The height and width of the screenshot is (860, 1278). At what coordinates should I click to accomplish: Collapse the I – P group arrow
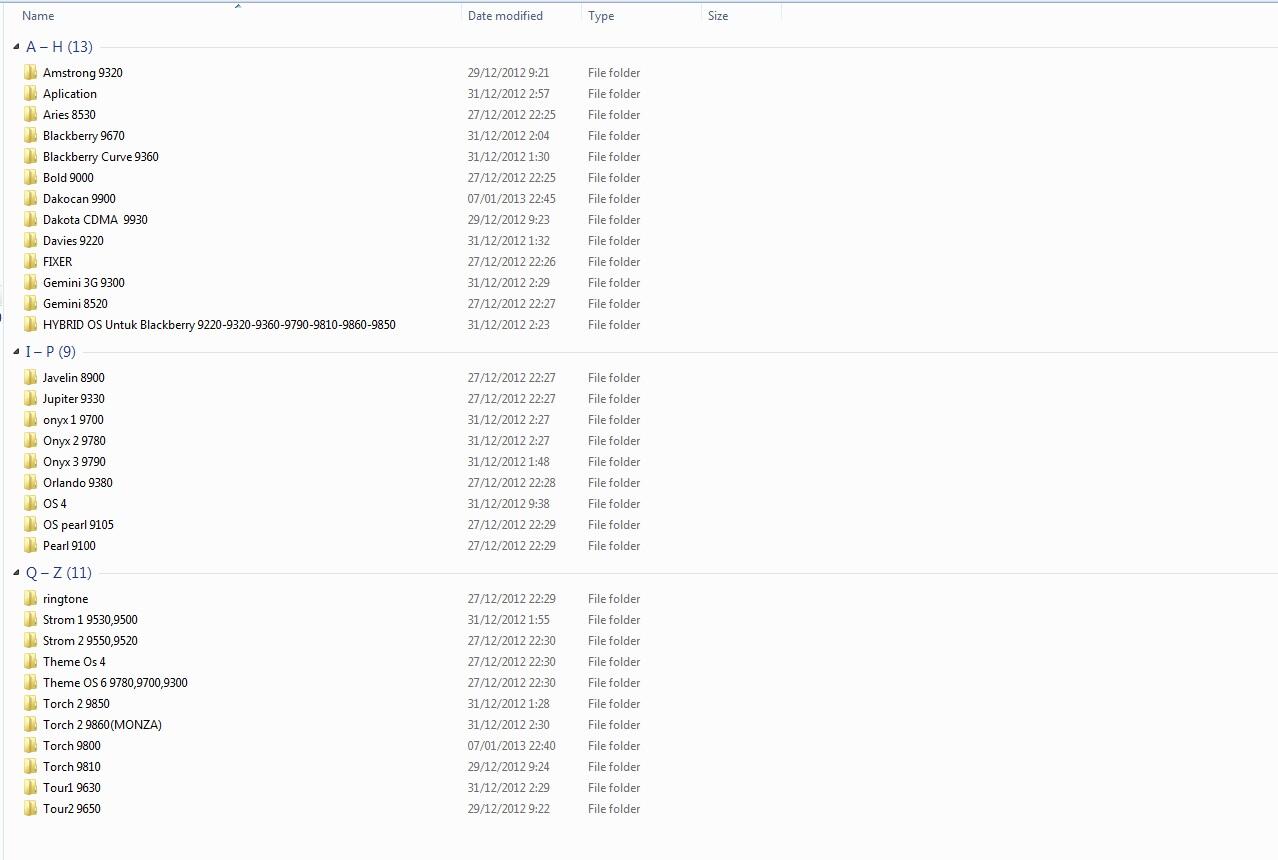click(x=16, y=352)
